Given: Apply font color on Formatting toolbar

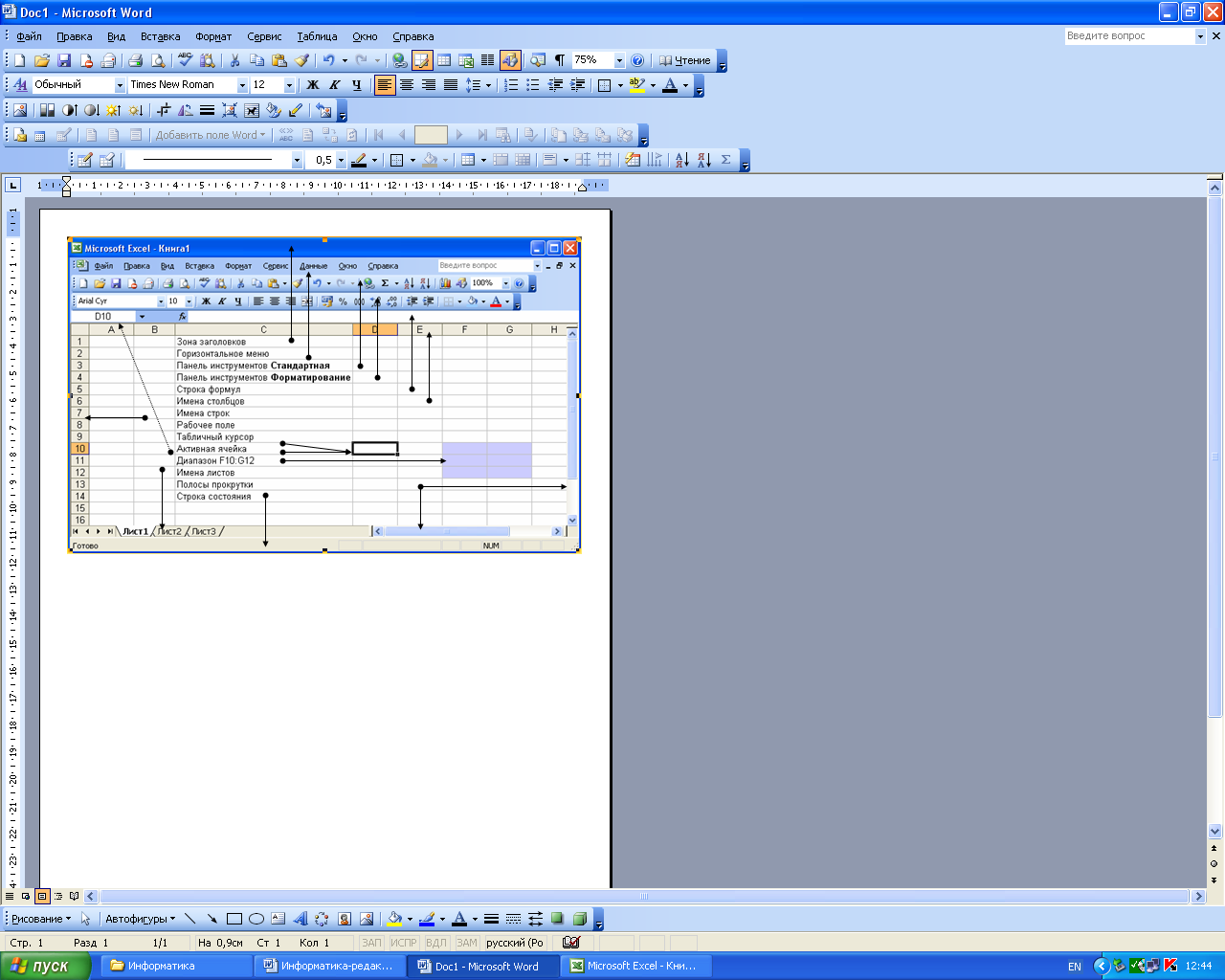Looking at the screenshot, I should pyautogui.click(x=670, y=85).
